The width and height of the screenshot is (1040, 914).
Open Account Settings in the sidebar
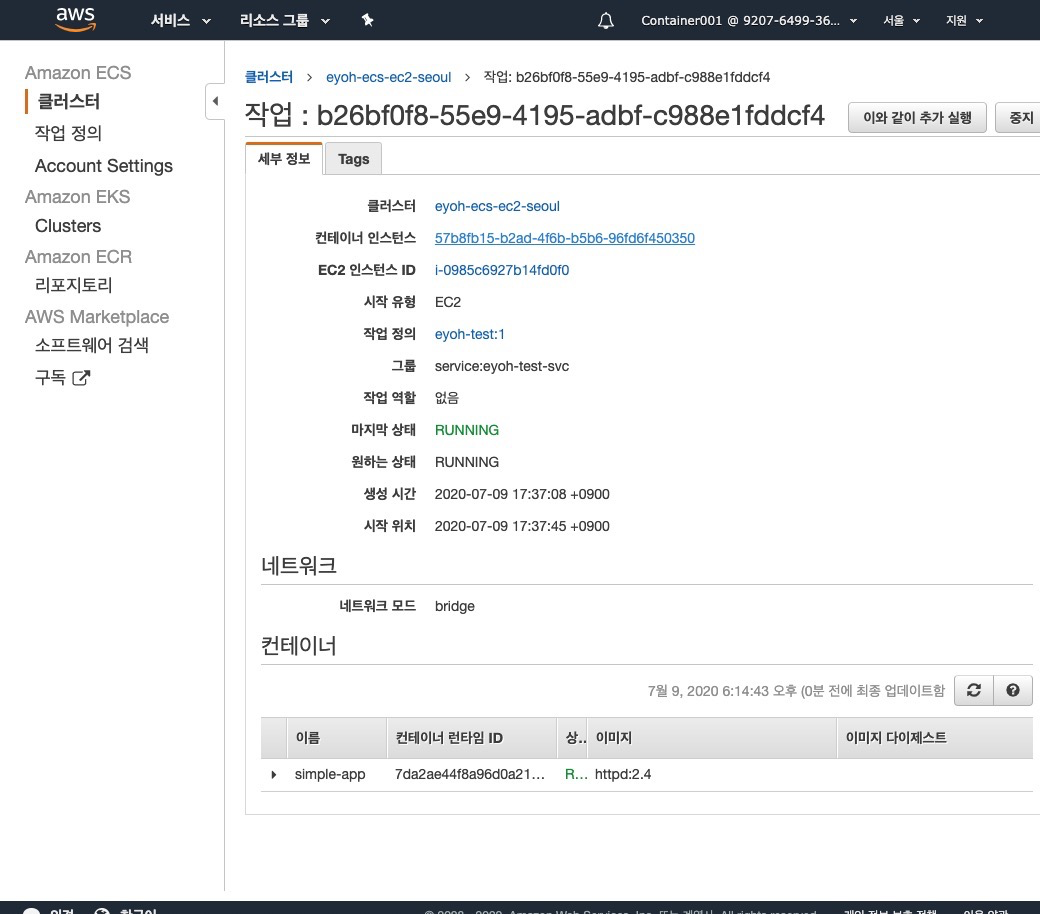tap(103, 166)
